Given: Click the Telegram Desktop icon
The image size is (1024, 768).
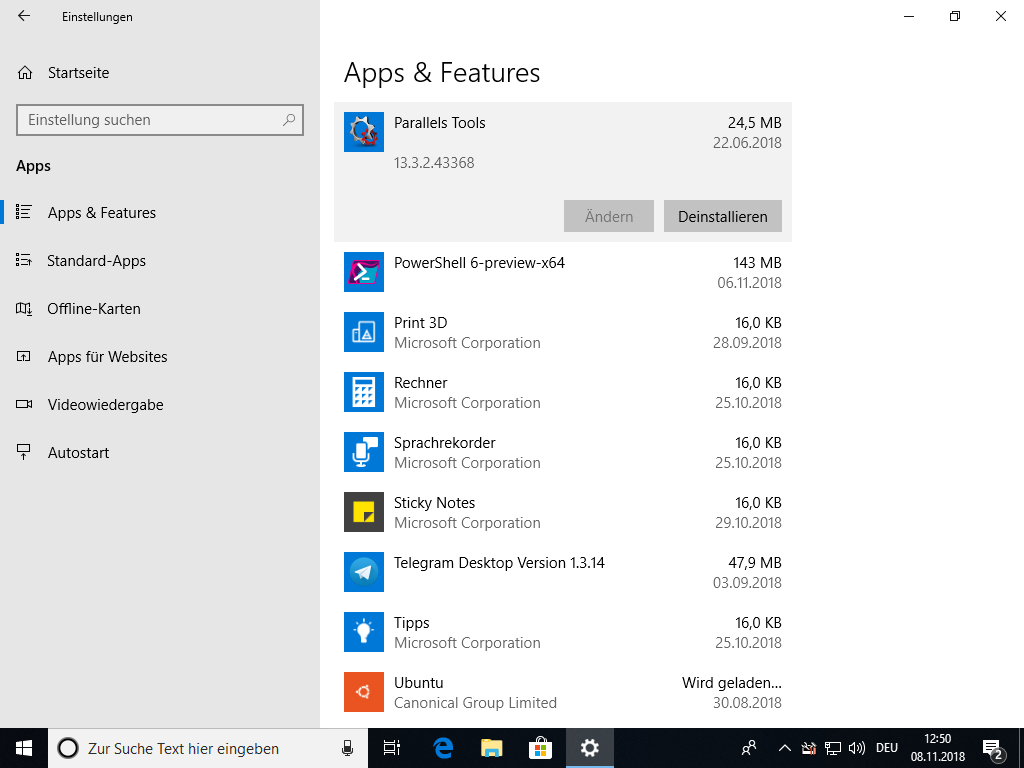Looking at the screenshot, I should click(x=363, y=572).
